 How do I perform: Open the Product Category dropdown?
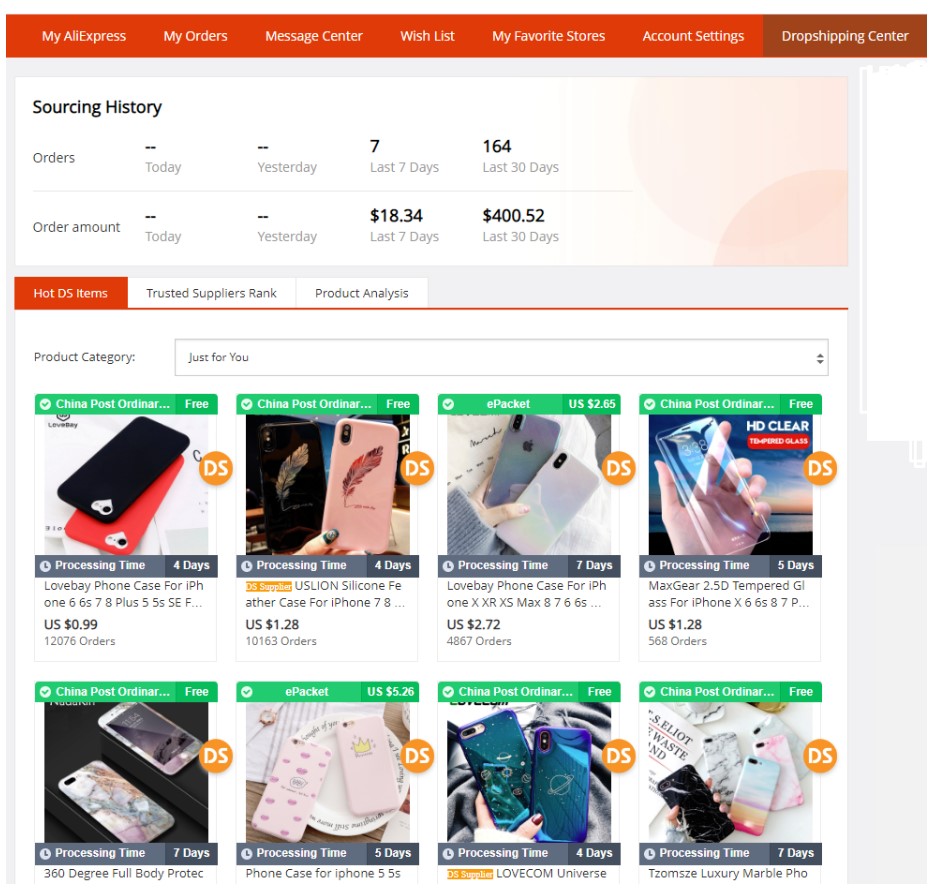click(x=501, y=358)
